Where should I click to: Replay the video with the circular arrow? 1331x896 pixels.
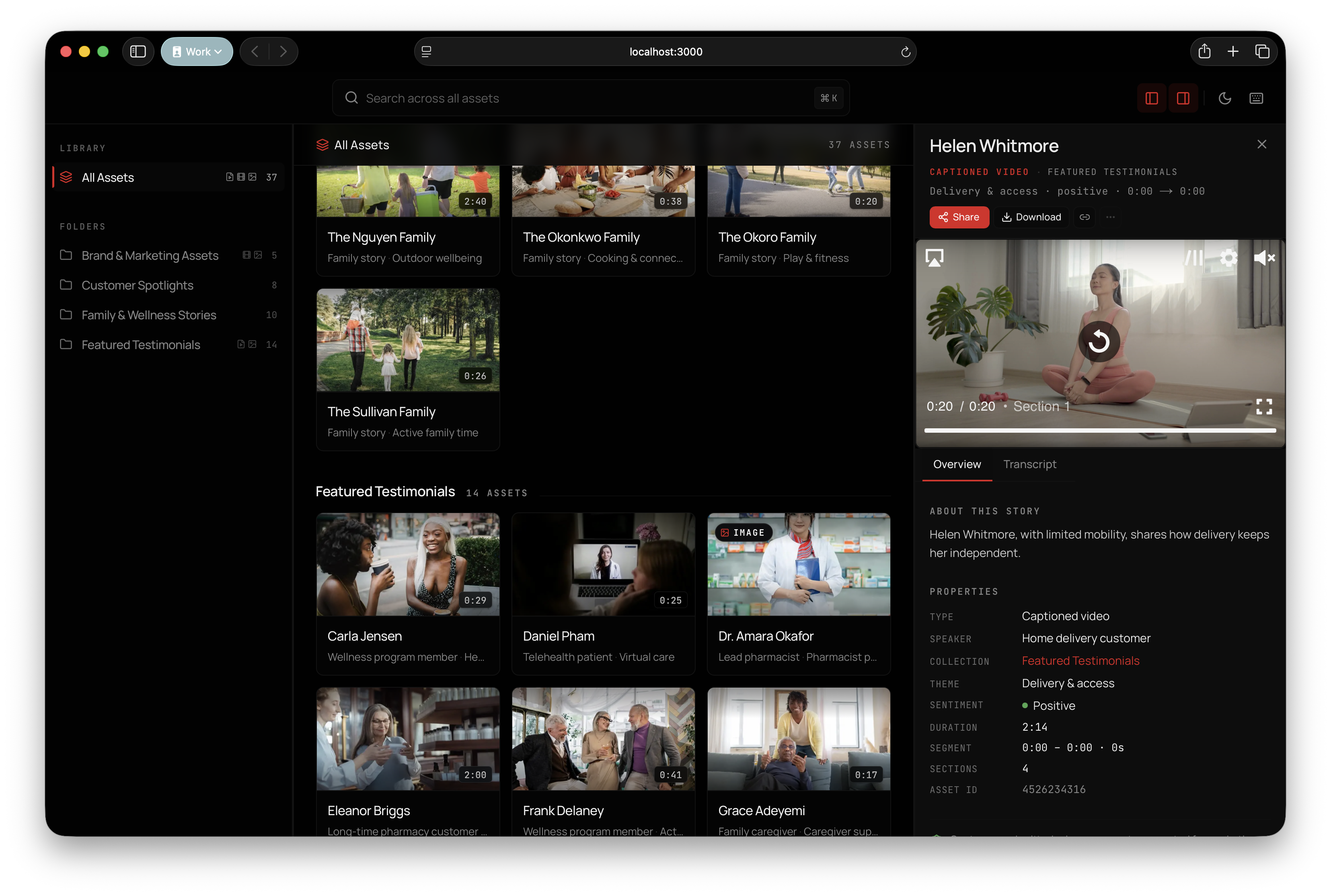(x=1099, y=342)
